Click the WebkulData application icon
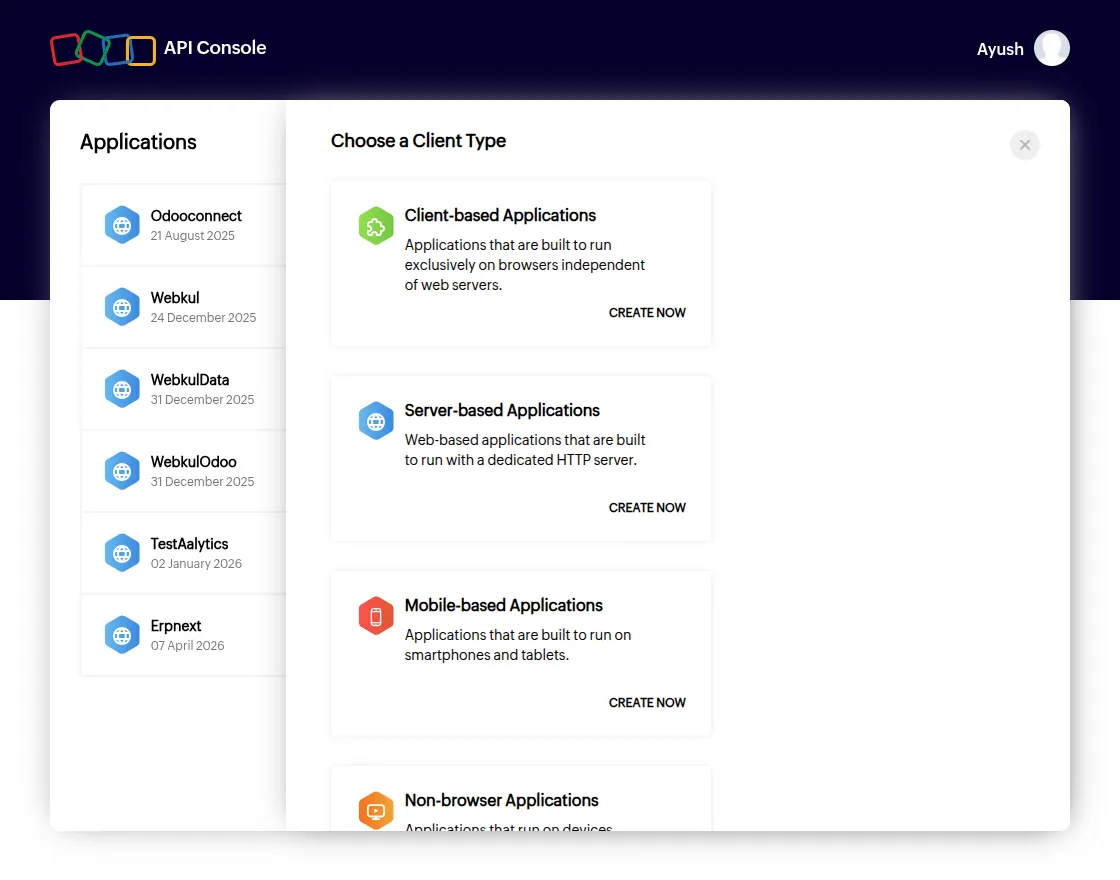Viewport: 1120px width, 880px height. (122, 389)
